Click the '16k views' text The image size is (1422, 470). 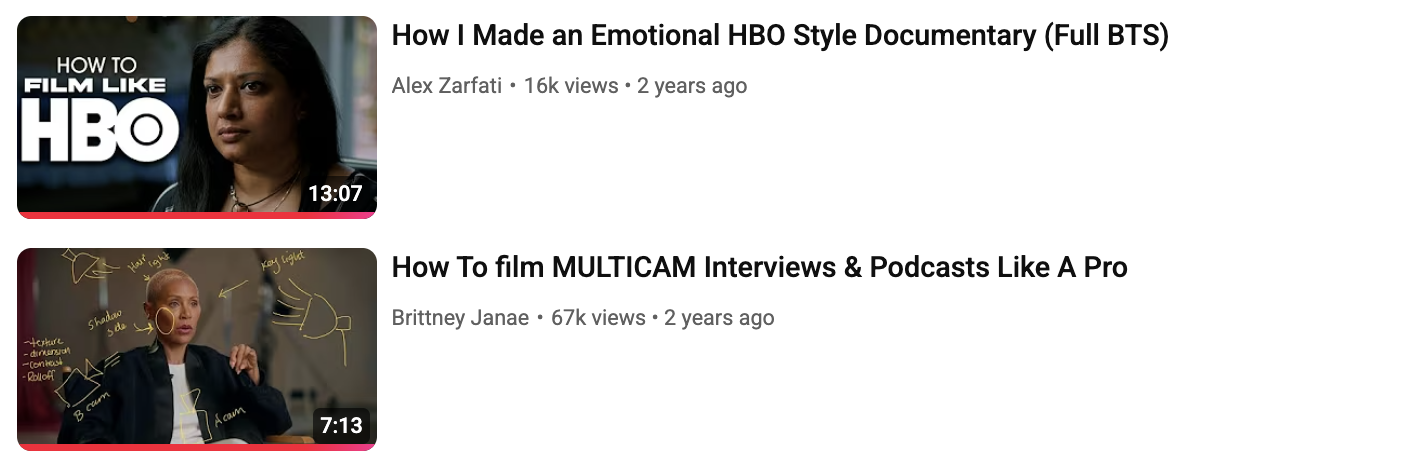(x=571, y=86)
